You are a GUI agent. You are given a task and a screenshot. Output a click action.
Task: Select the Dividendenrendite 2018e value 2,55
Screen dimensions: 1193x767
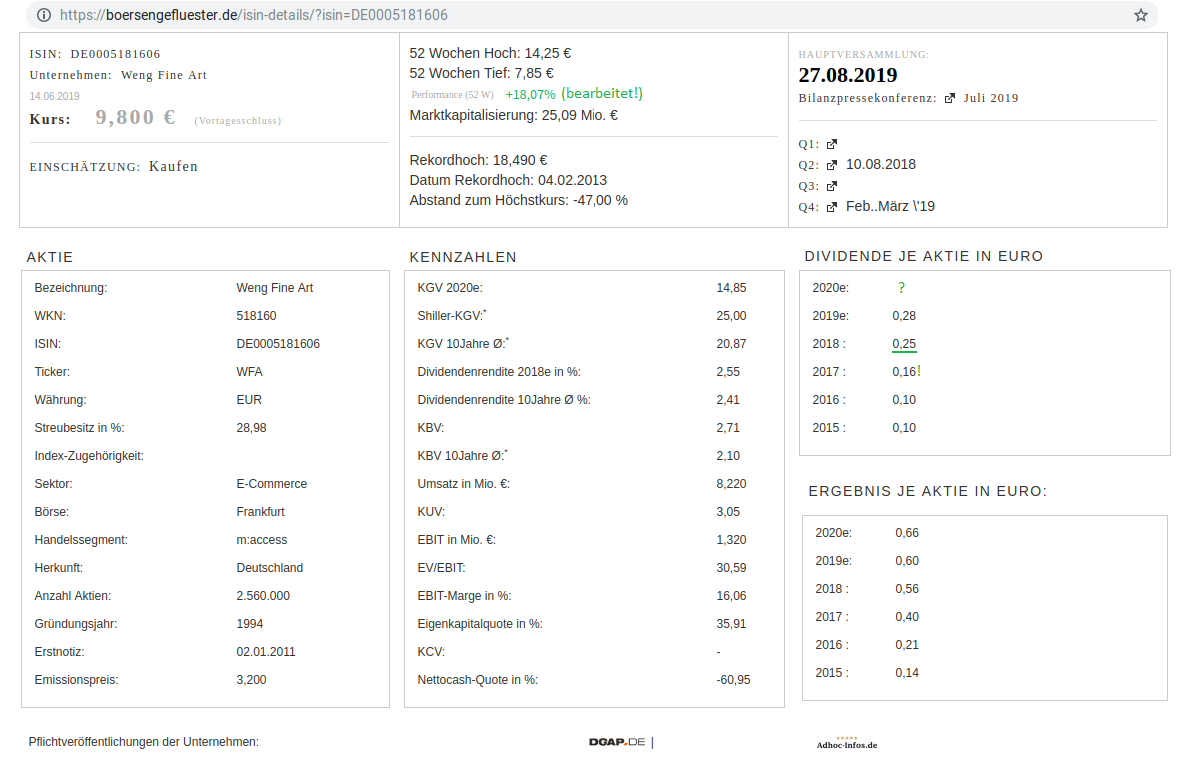pyautogui.click(x=728, y=372)
